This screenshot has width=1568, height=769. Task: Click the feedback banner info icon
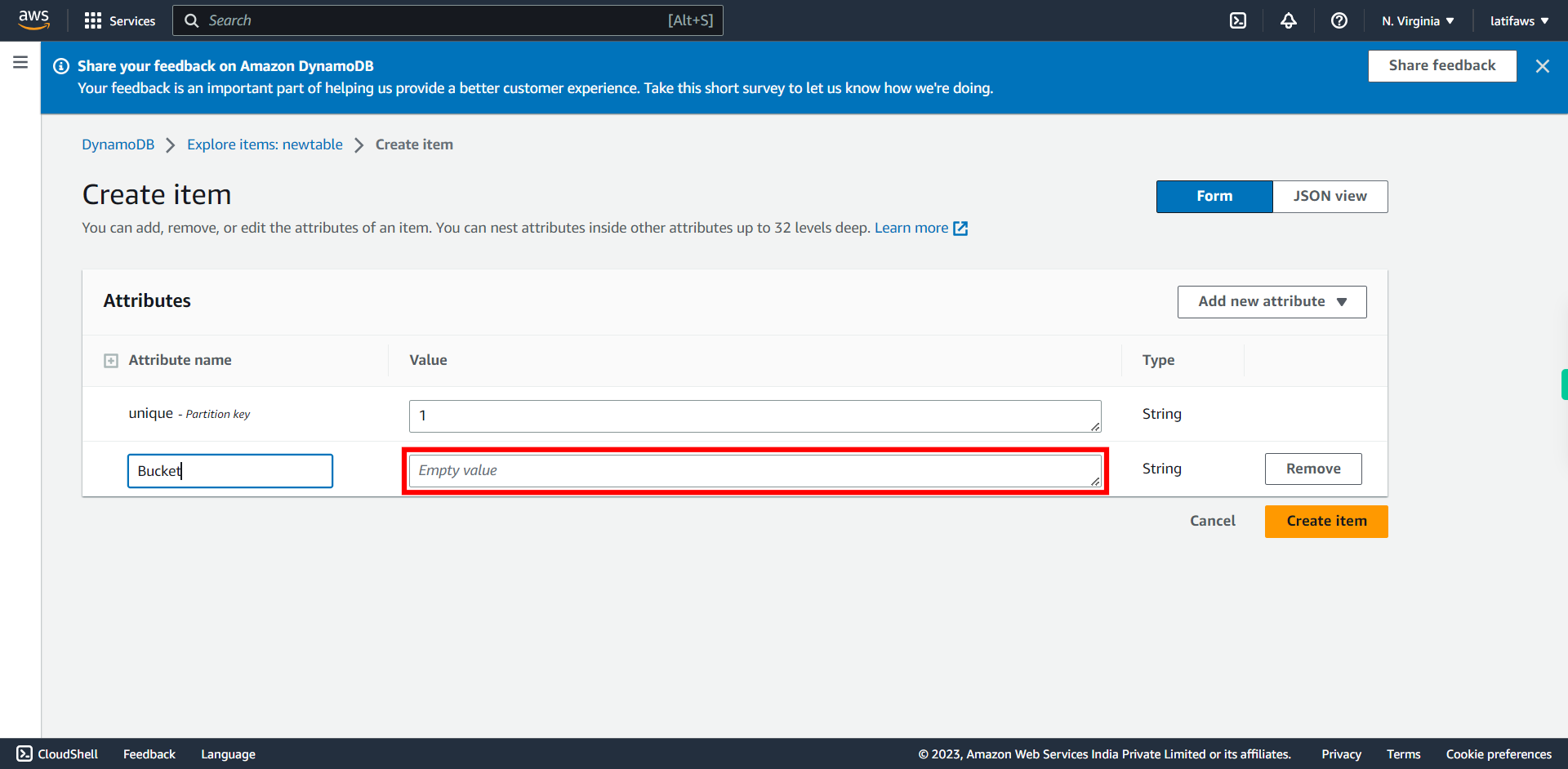coord(61,66)
